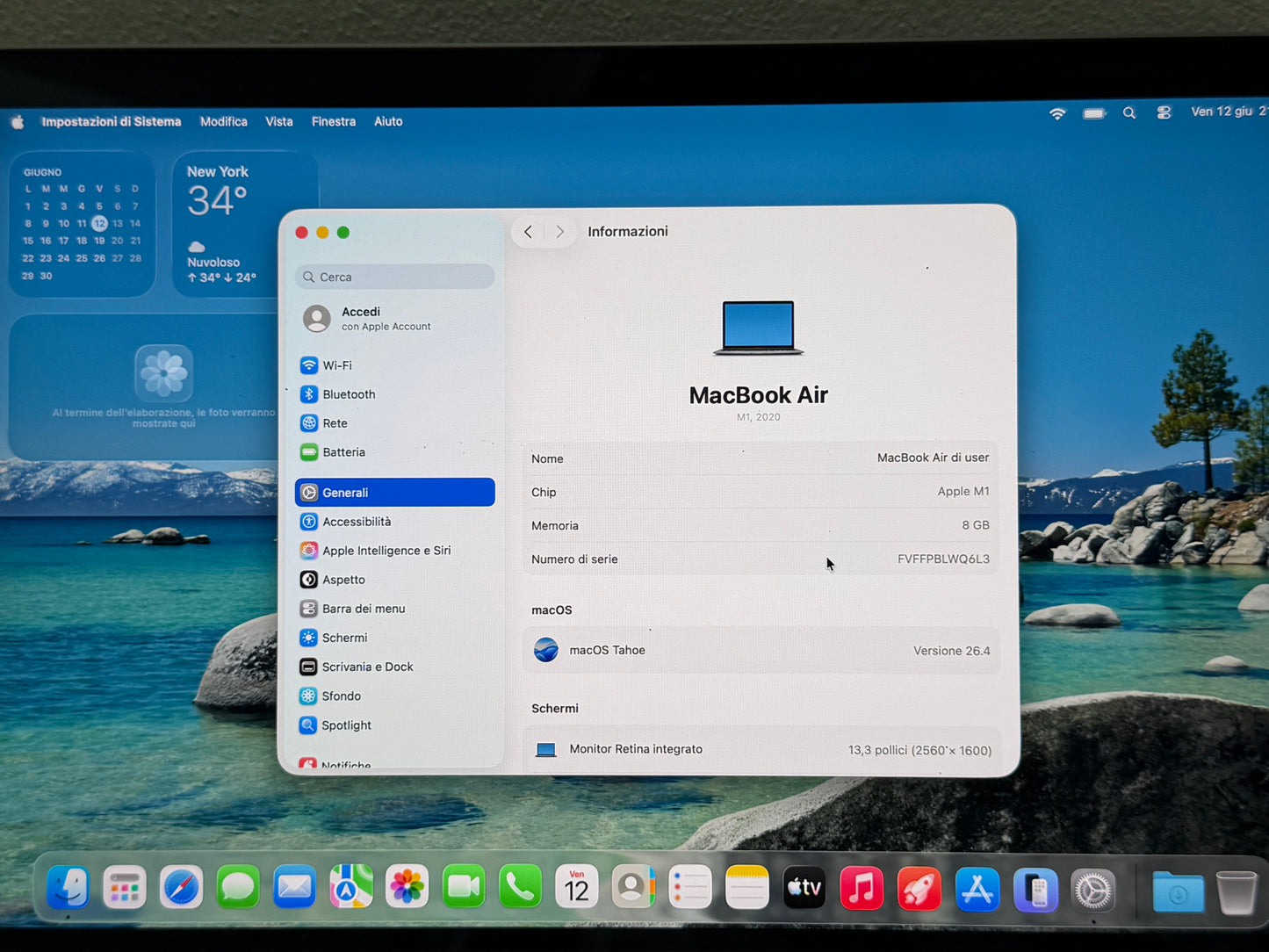1269x952 pixels.
Task: Click the Cerca search field
Action: [394, 277]
